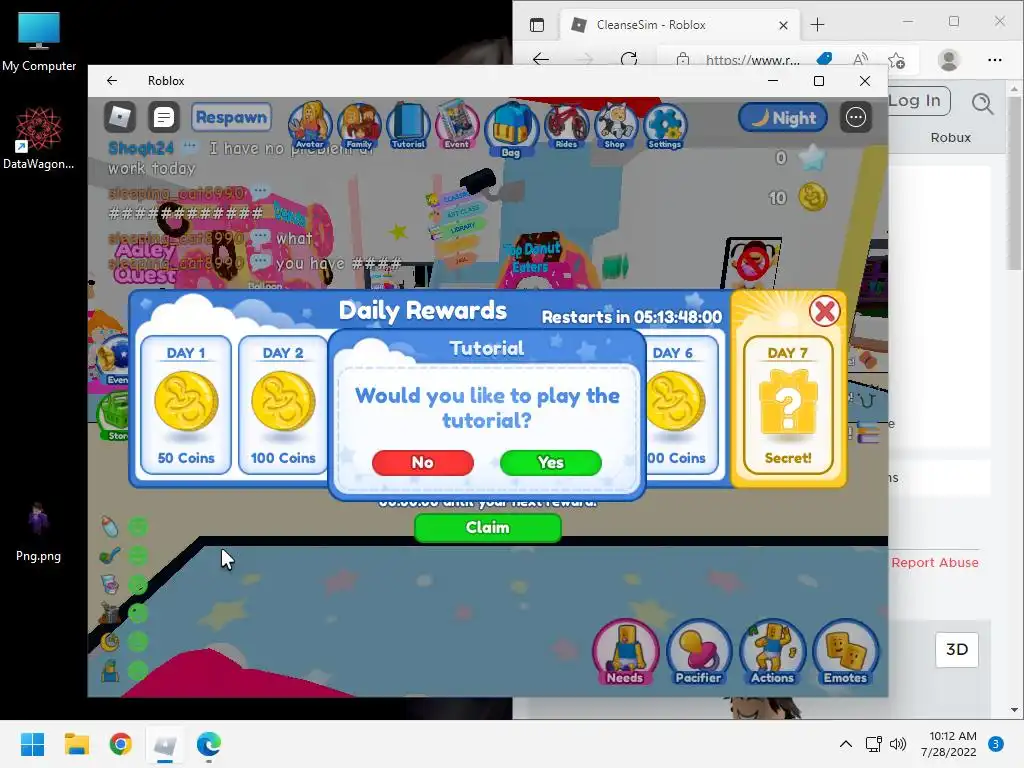Screen dimensions: 1024x768
Task: Open the notification count badge
Action: pyautogui.click(x=996, y=744)
